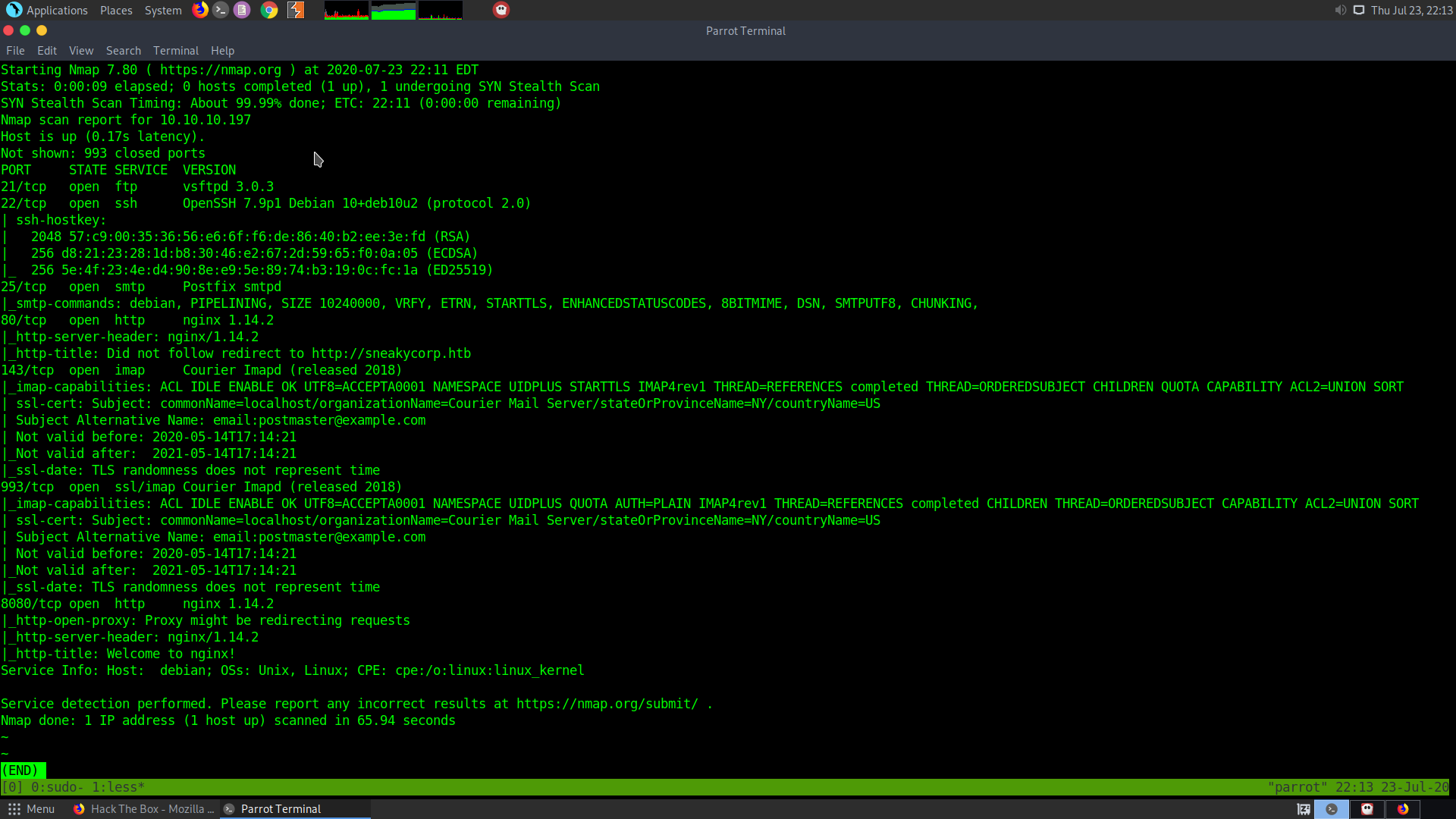Open the terminal Search menu

click(x=123, y=51)
